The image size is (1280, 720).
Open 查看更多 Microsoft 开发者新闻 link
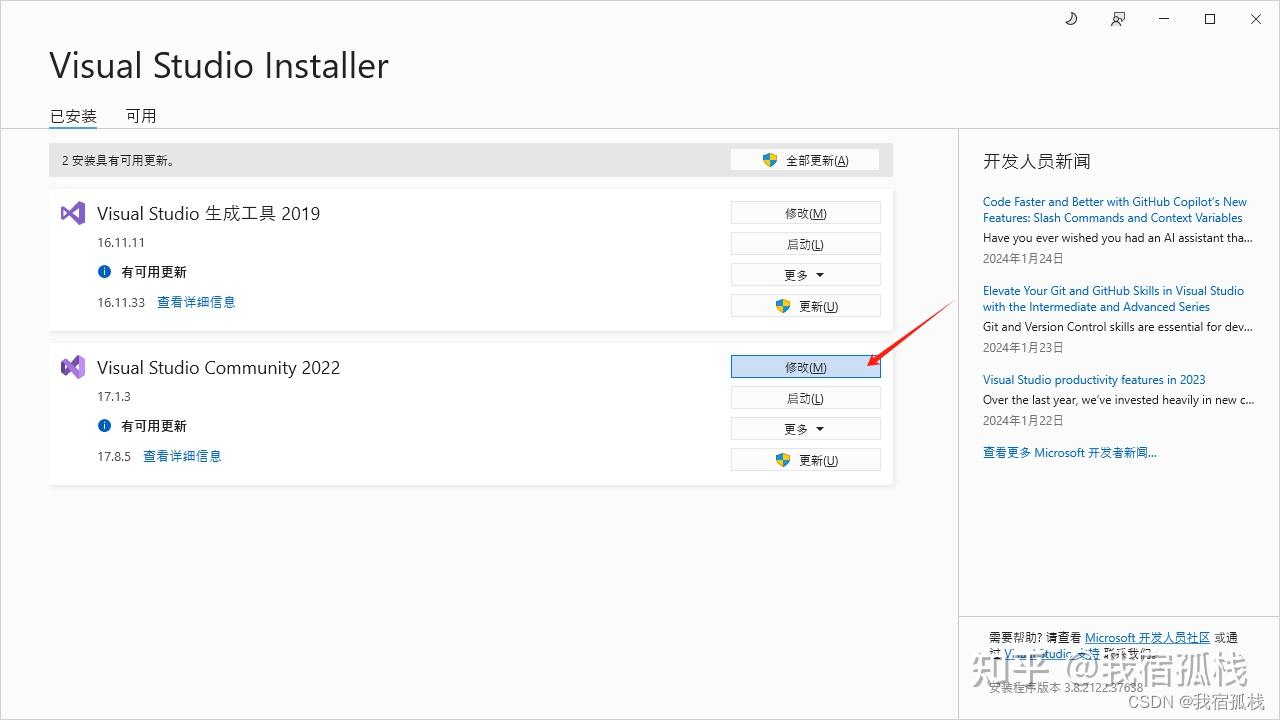[1069, 452]
